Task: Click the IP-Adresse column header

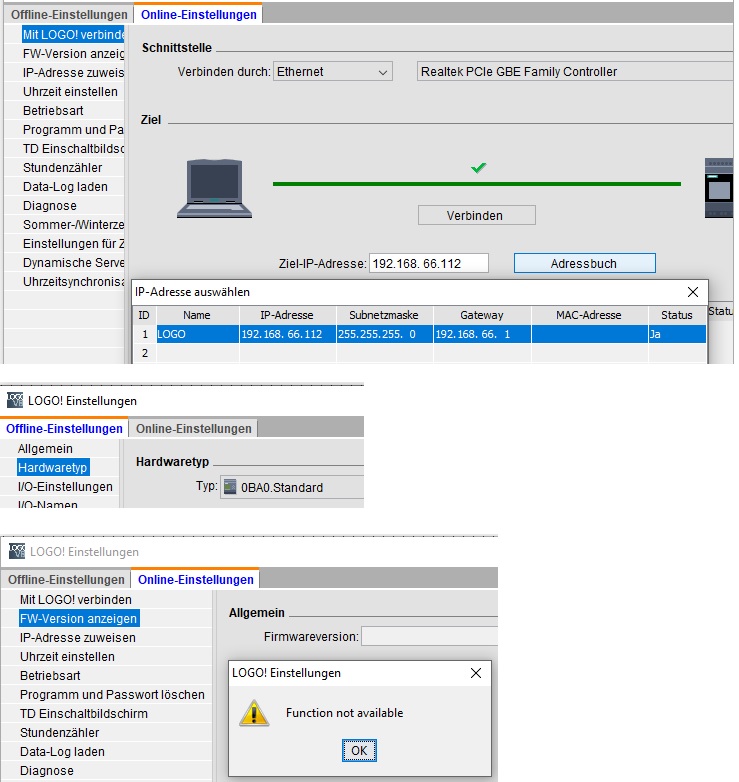Action: pyautogui.click(x=287, y=315)
